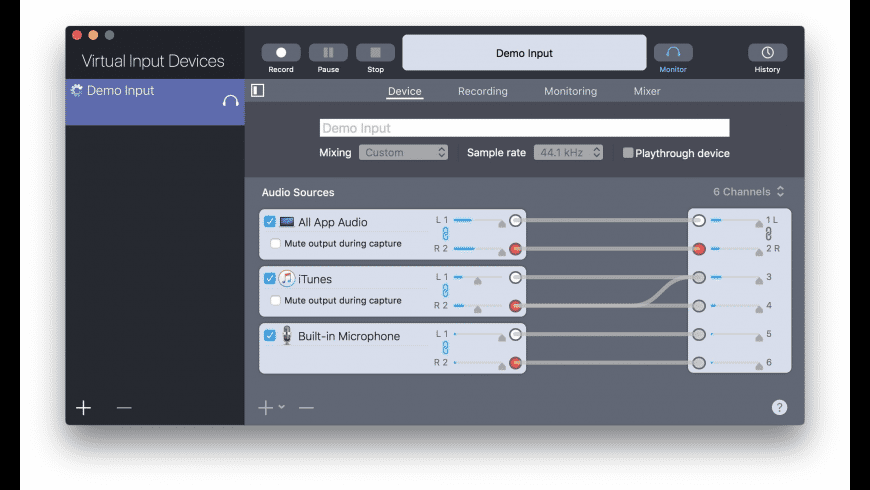
Task: Toggle the sidebar panel icon
Action: point(257,90)
